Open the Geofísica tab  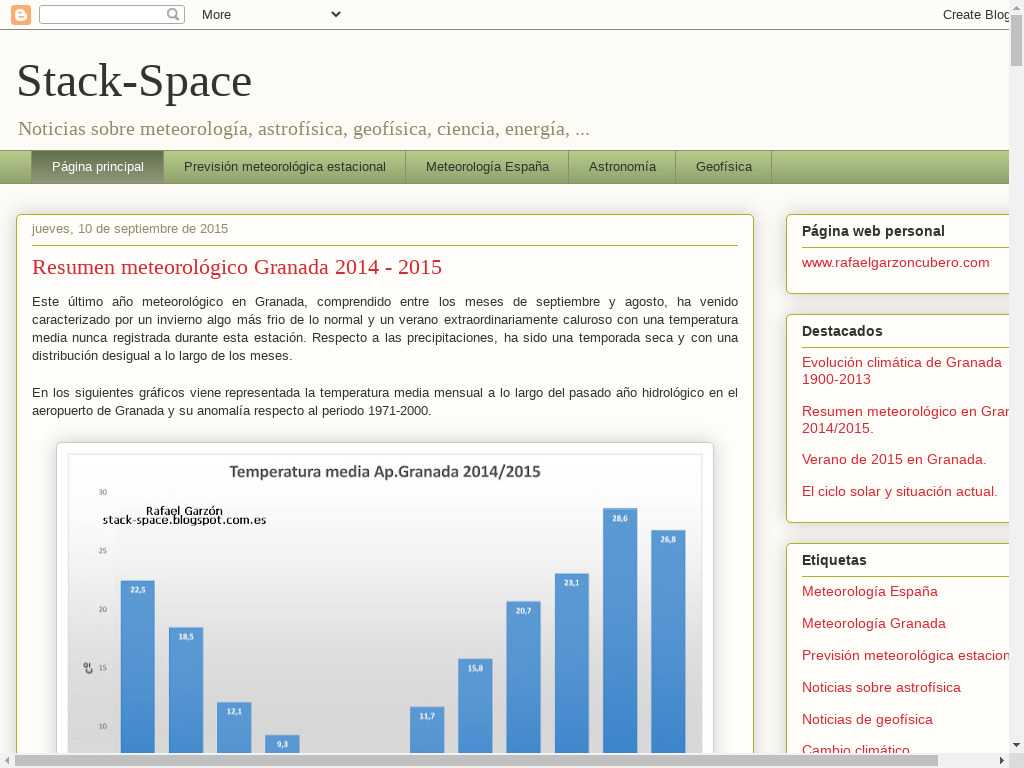[724, 167]
